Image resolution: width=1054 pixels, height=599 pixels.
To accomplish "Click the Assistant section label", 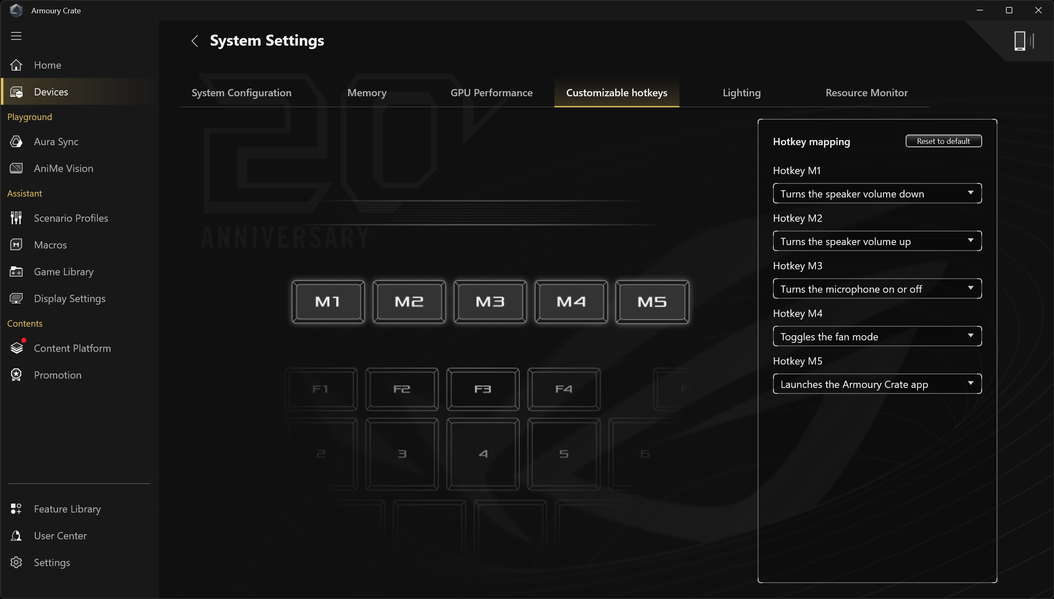I will (x=25, y=194).
